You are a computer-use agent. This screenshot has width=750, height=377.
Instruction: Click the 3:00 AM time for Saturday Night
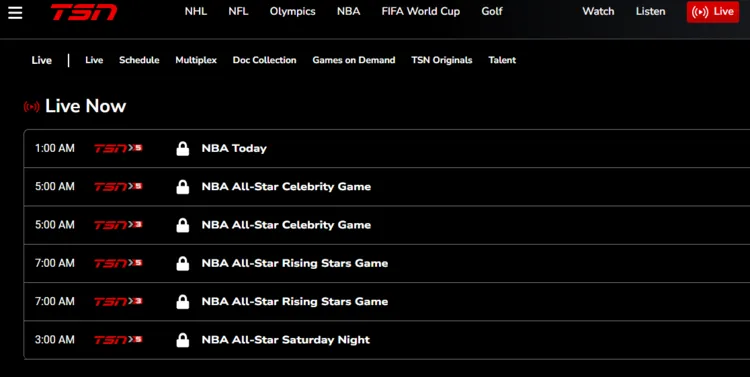[55, 340]
